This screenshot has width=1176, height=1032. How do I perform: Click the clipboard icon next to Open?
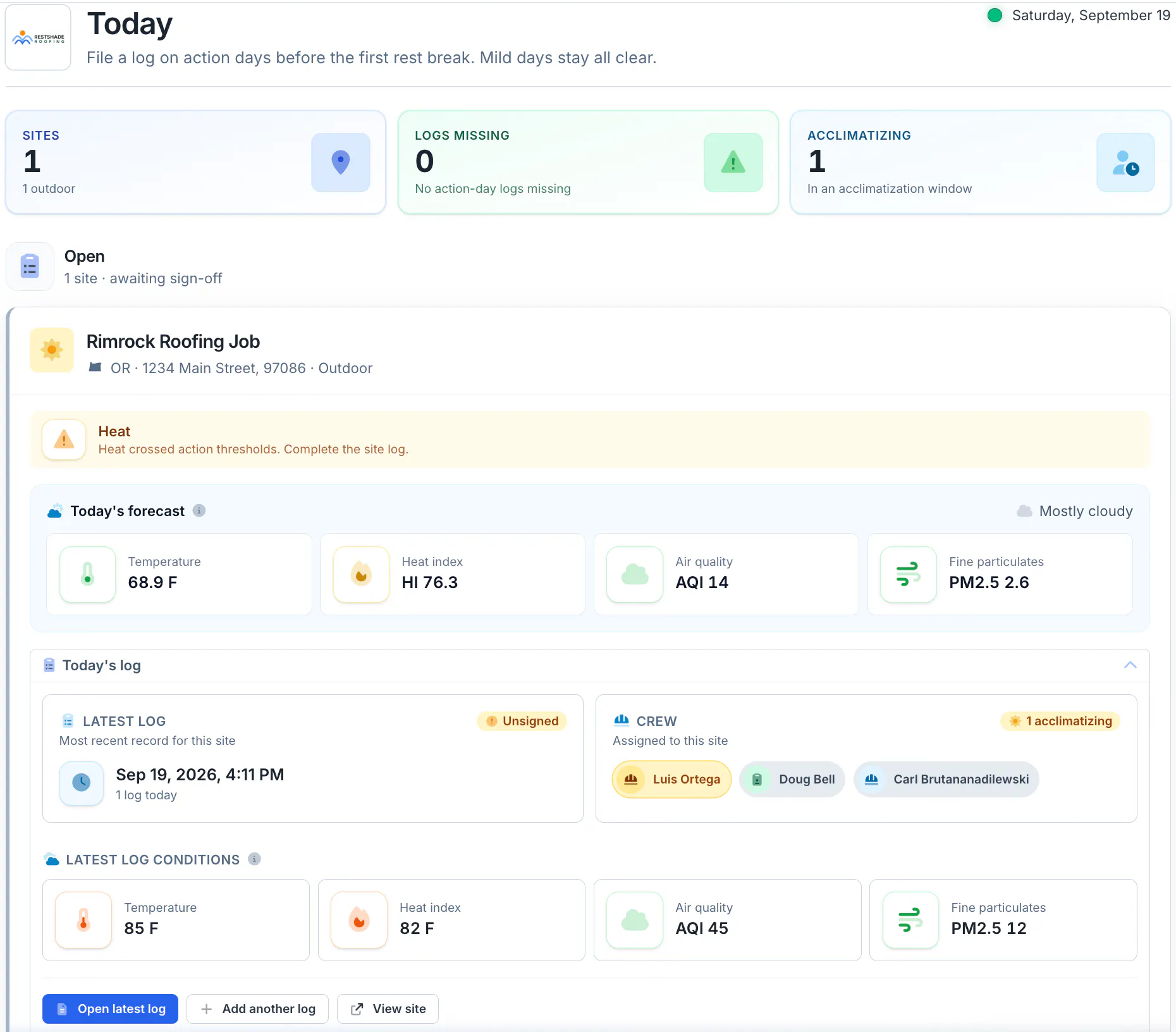tap(30, 266)
